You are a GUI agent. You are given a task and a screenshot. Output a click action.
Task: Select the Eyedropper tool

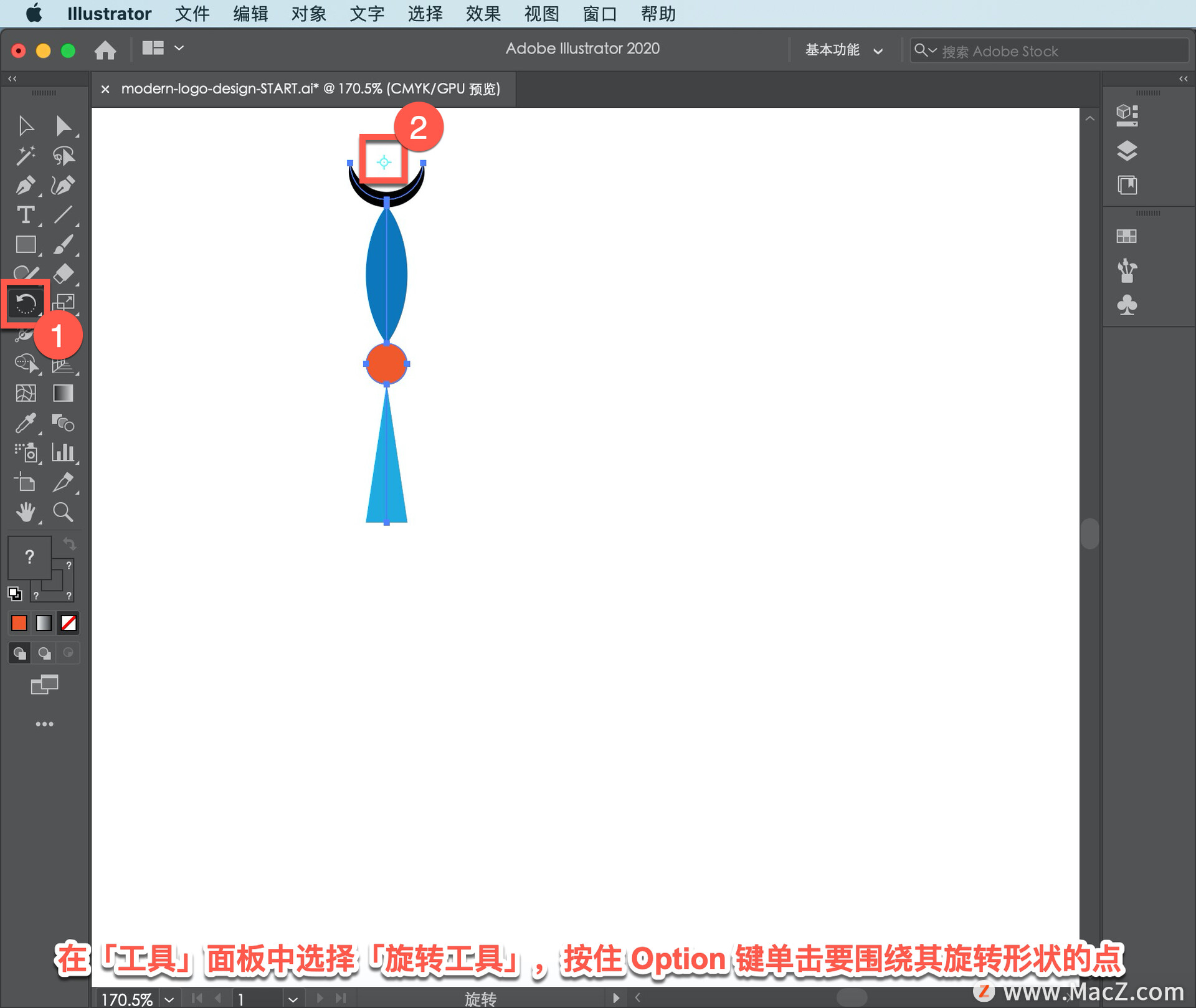tap(26, 423)
